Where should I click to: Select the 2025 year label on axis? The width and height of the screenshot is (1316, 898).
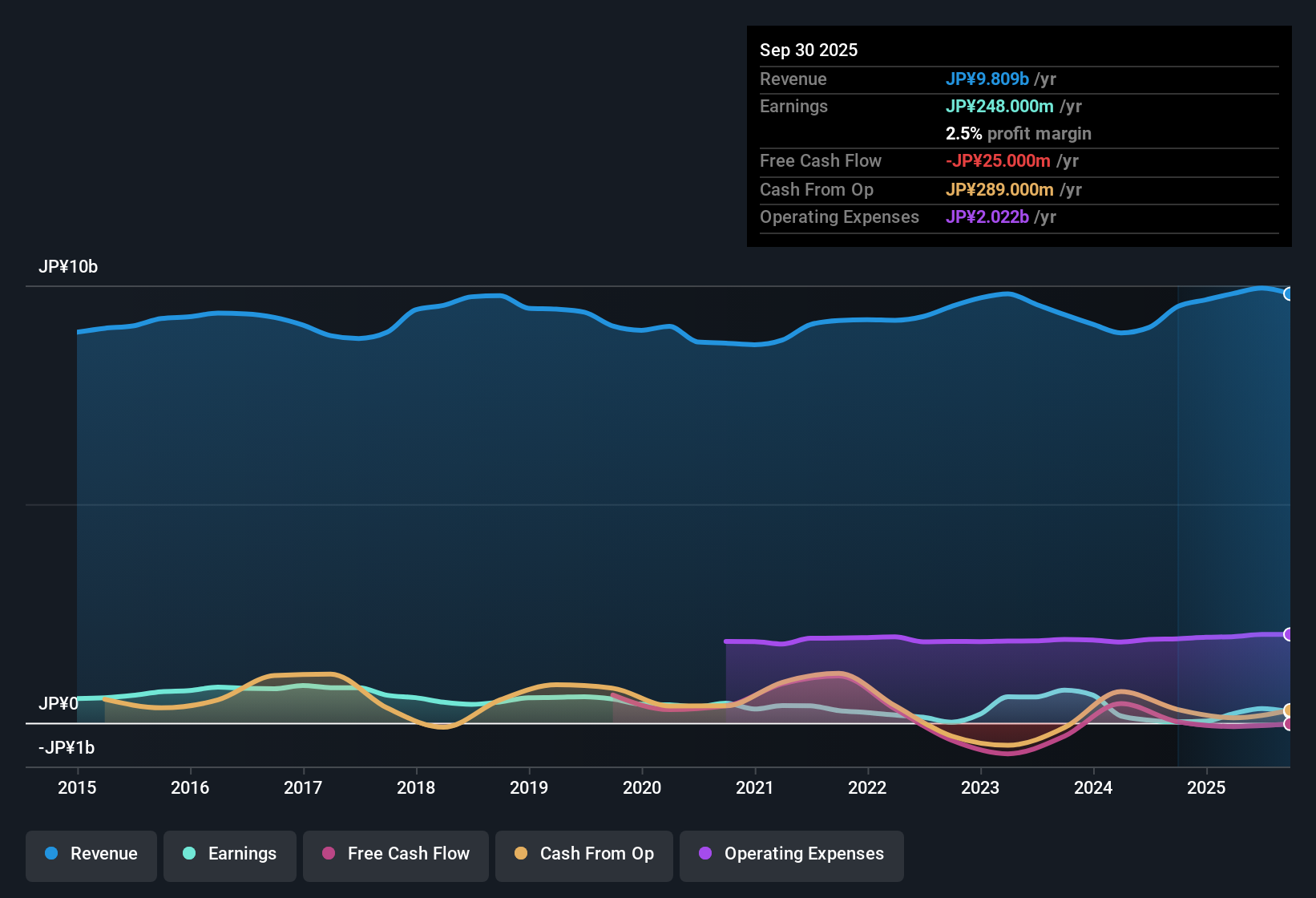tap(1207, 788)
